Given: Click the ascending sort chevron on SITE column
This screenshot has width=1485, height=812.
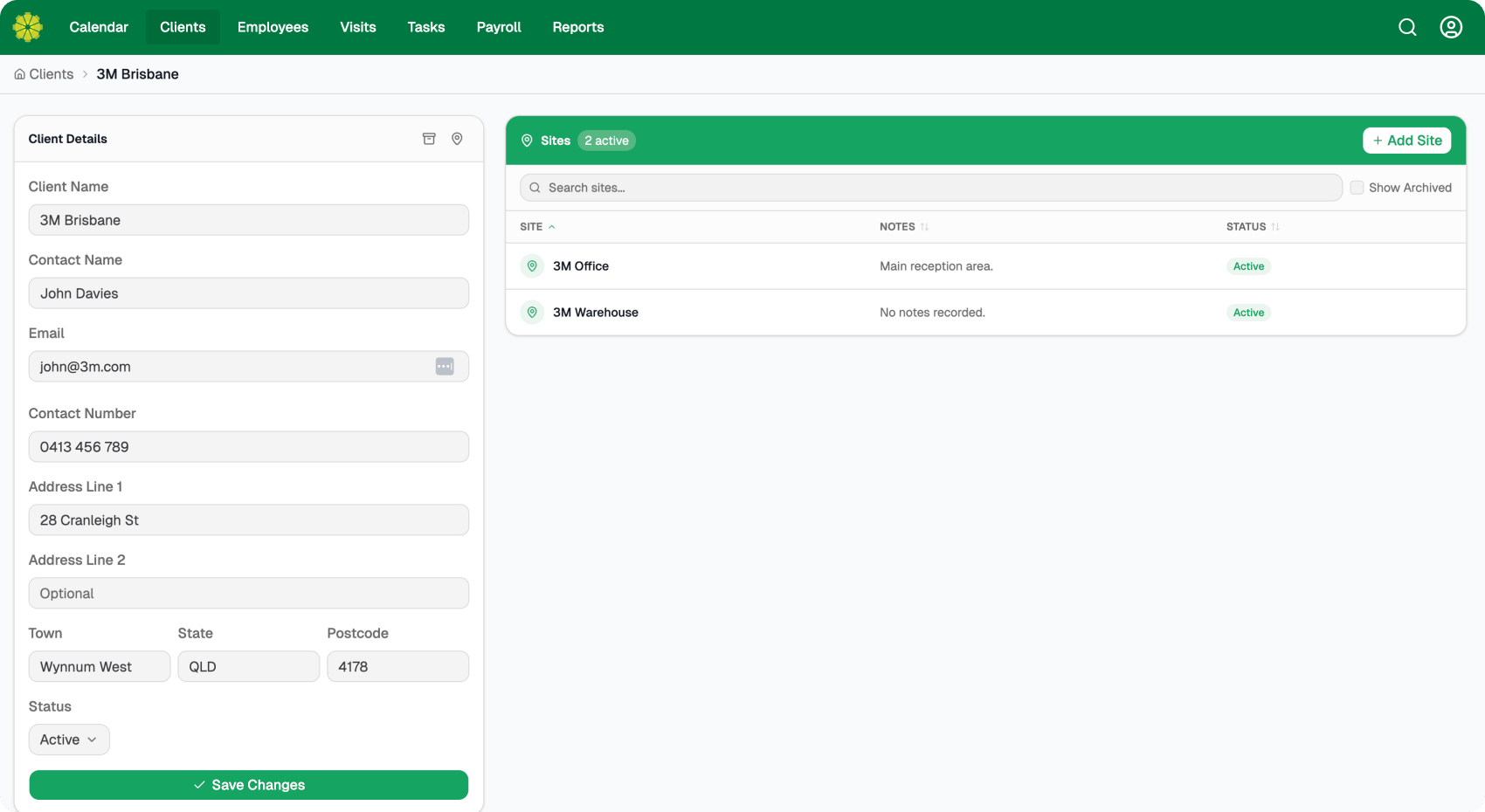Looking at the screenshot, I should click(551, 226).
